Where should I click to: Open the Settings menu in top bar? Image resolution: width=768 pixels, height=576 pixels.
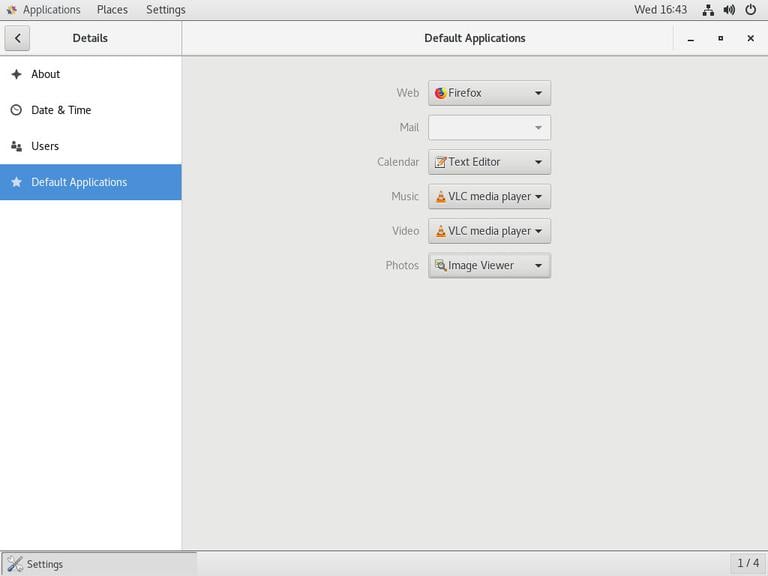(165, 10)
